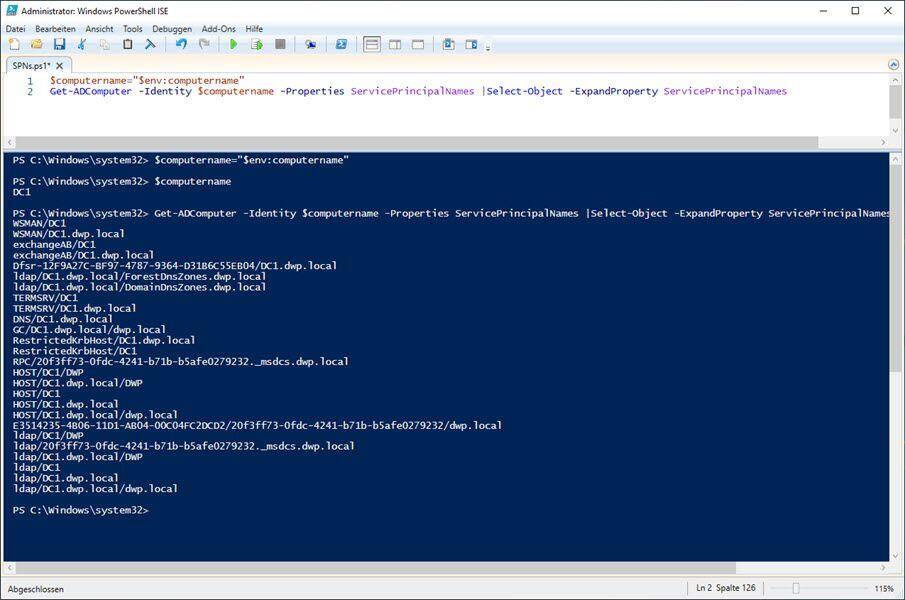The width and height of the screenshot is (905, 600).
Task: Open the Datei menu
Action: click(15, 29)
